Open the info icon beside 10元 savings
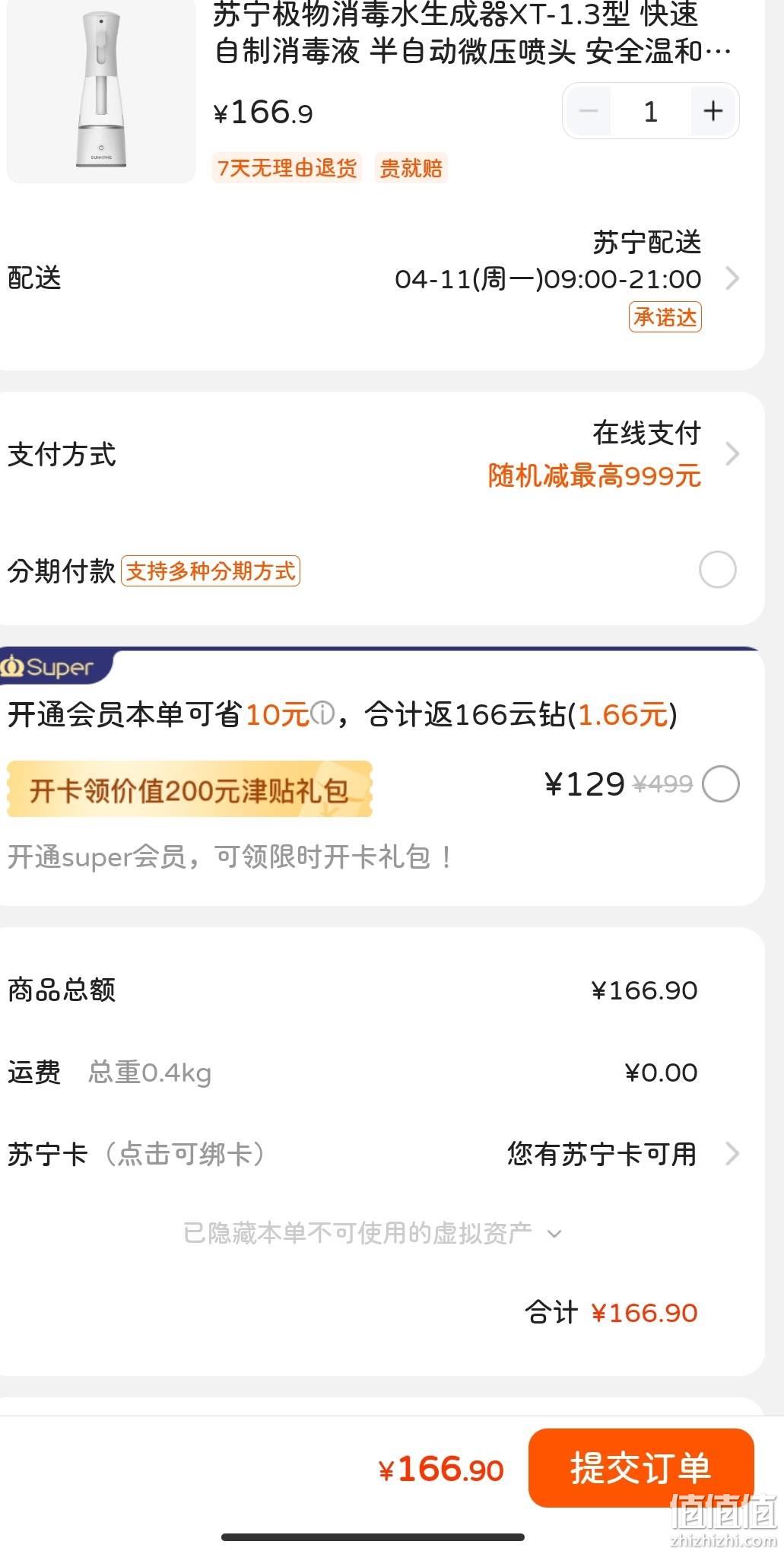Image resolution: width=784 pixels, height=1554 pixels. tap(322, 714)
